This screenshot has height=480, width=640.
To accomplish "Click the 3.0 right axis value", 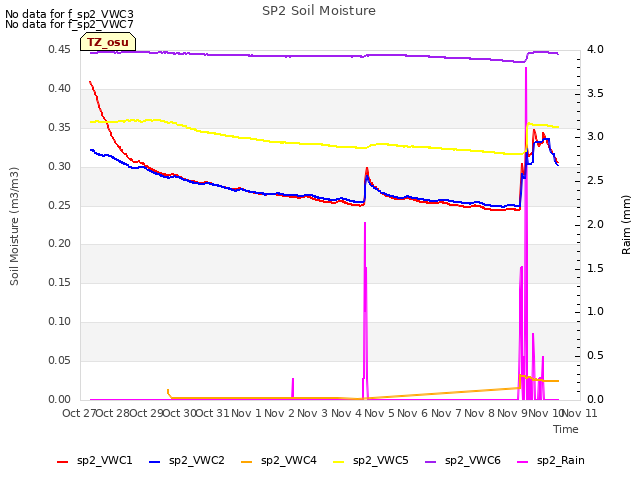I will pyautogui.click(x=595, y=136).
